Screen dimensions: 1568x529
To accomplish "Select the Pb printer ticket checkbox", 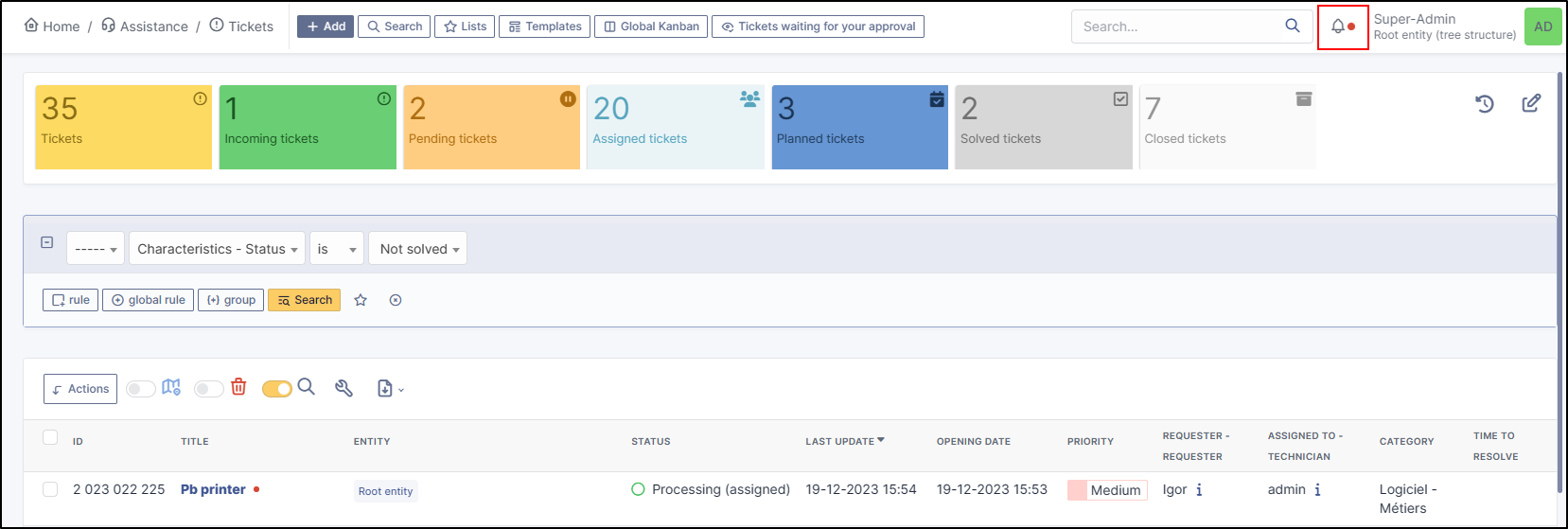I will pos(50,489).
